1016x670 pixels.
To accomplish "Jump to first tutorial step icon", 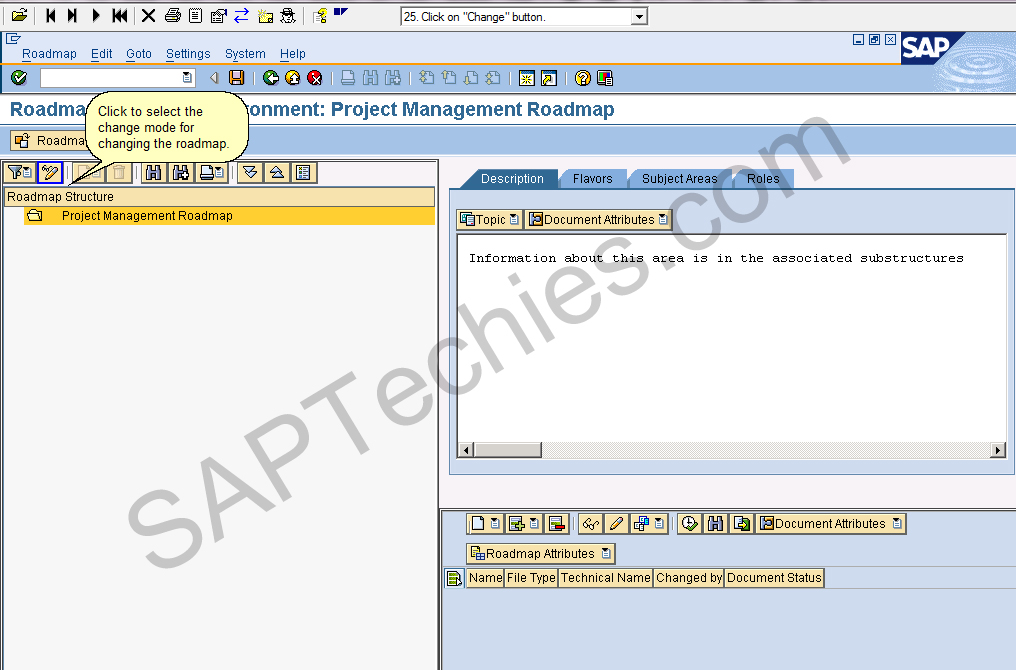I will pyautogui.click(x=51, y=15).
